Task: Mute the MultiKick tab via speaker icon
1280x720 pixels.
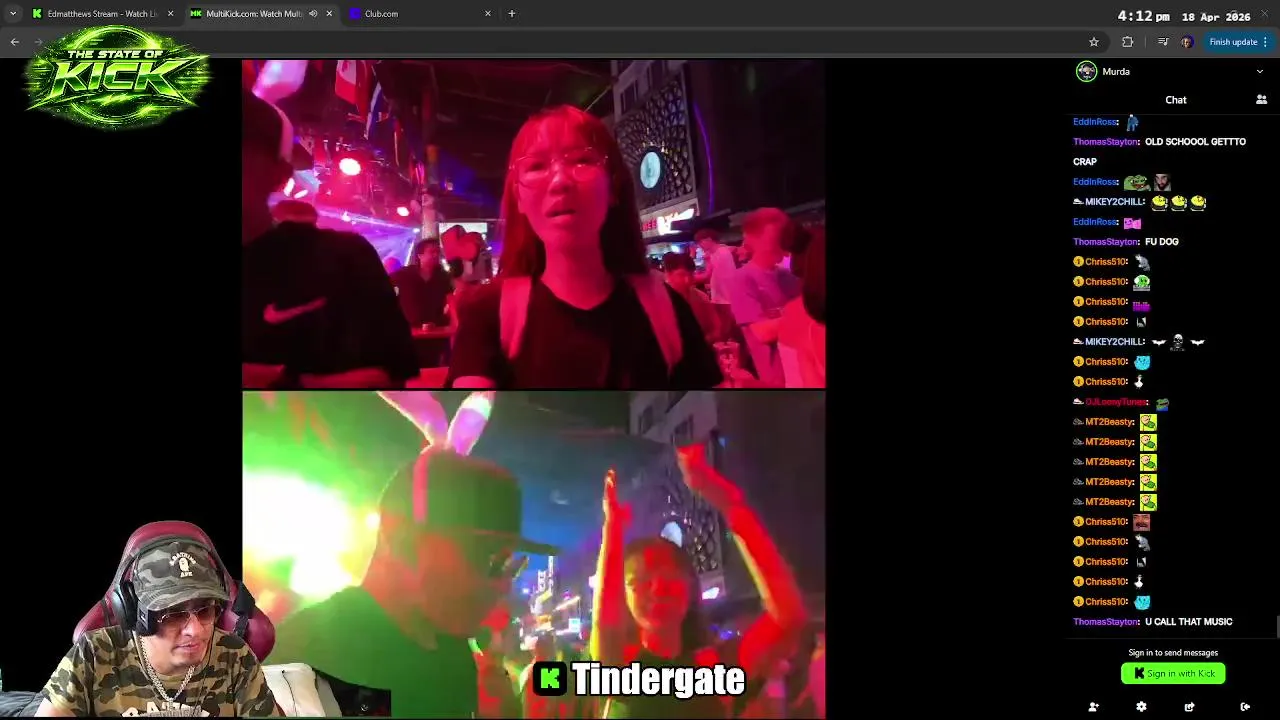Action: coord(313,14)
